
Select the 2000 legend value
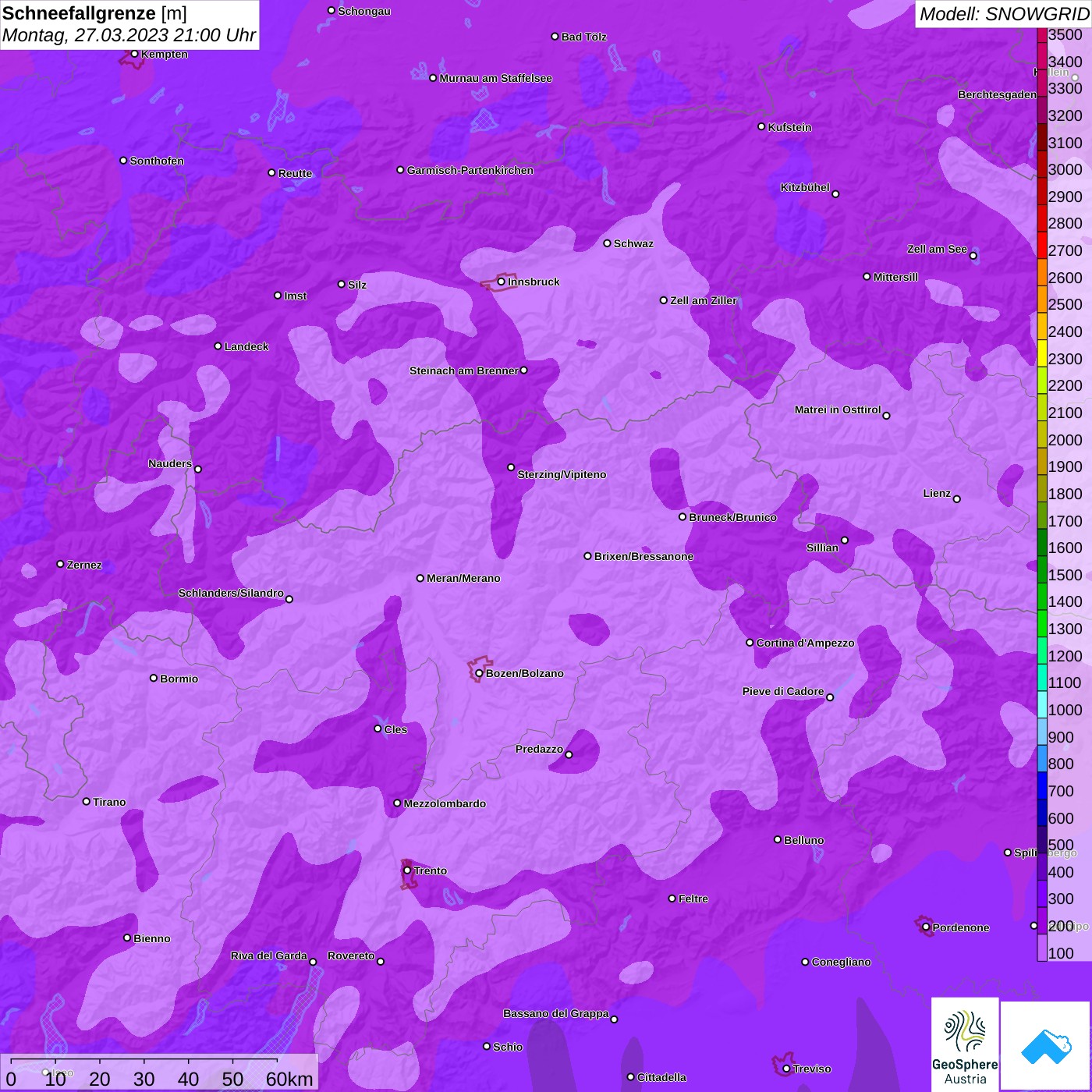1065,440
